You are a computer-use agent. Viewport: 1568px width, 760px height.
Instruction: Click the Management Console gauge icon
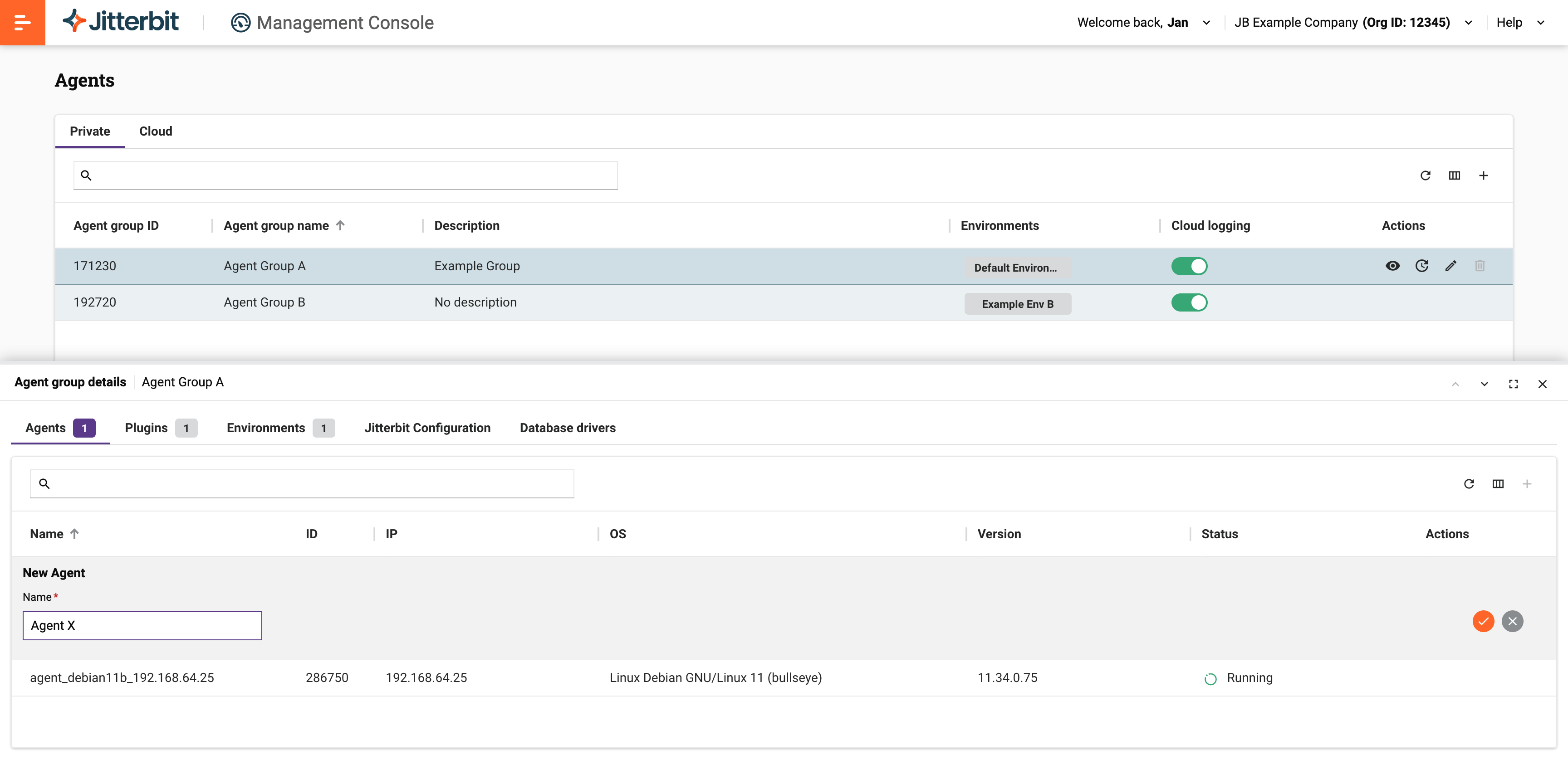coord(240,23)
